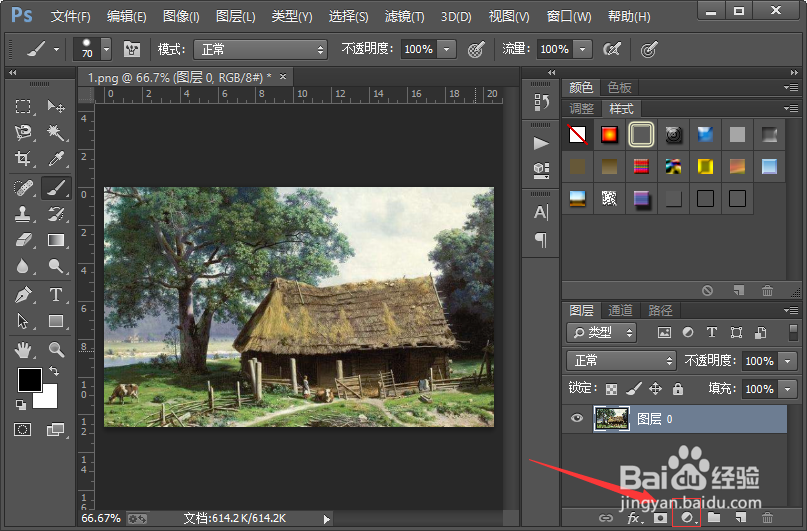807x531 pixels.
Task: Select the Gradient tool
Action: (x=56, y=240)
